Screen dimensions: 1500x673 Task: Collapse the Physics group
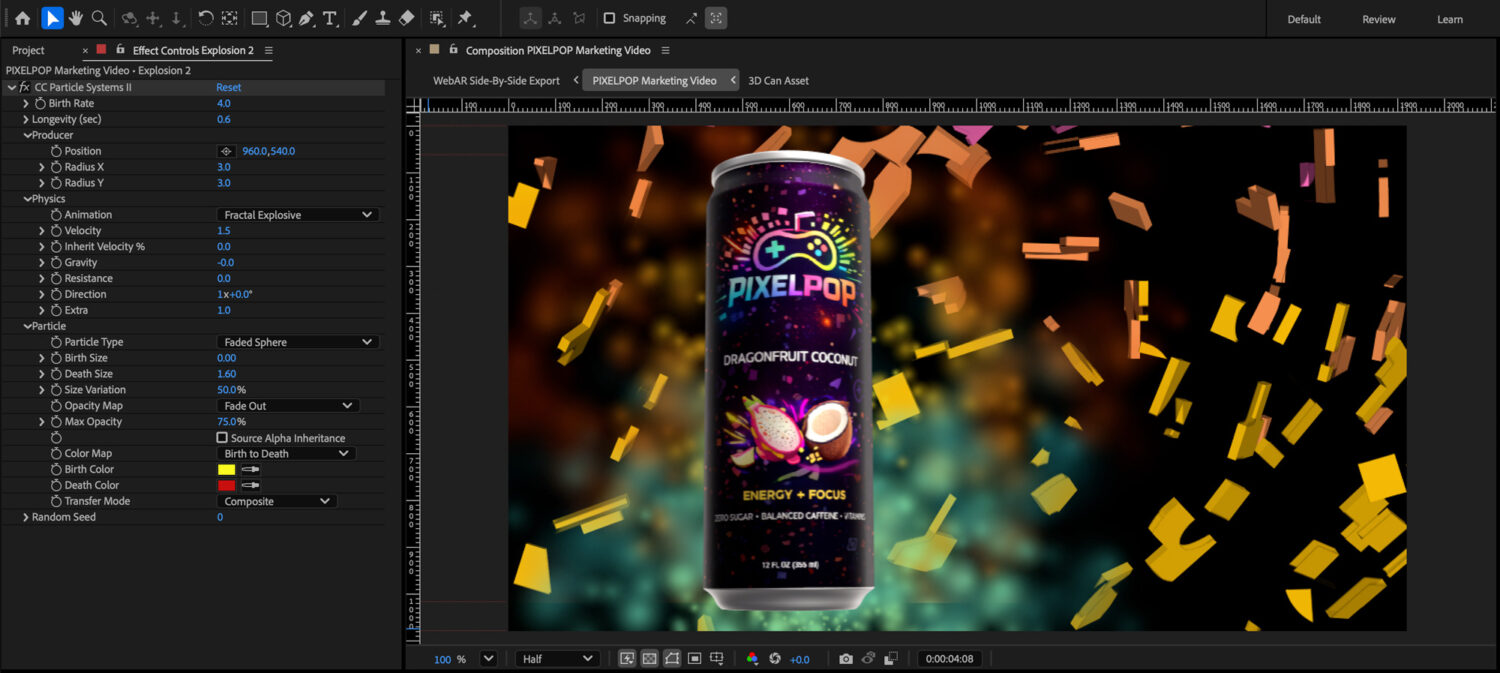(x=26, y=199)
